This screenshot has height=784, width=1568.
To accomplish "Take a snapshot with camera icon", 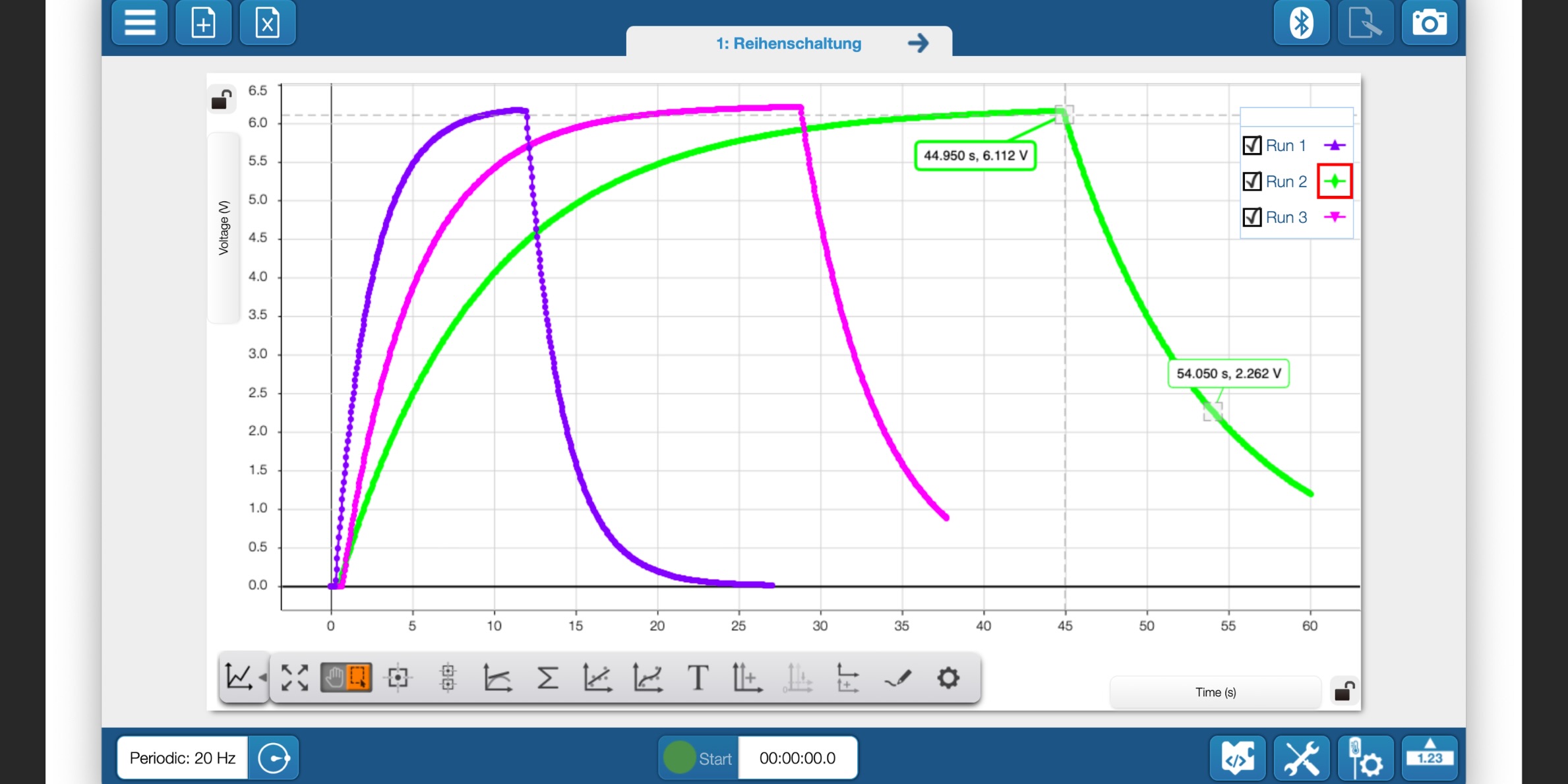I will click(1429, 24).
